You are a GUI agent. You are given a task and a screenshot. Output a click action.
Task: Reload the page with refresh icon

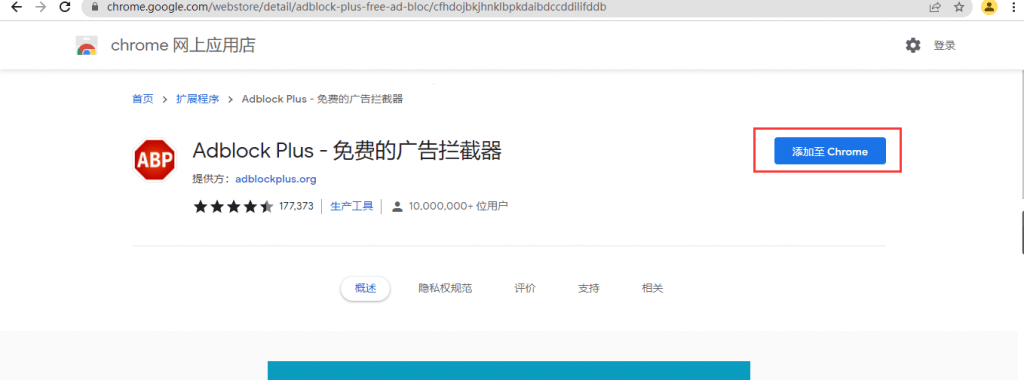(x=65, y=7)
